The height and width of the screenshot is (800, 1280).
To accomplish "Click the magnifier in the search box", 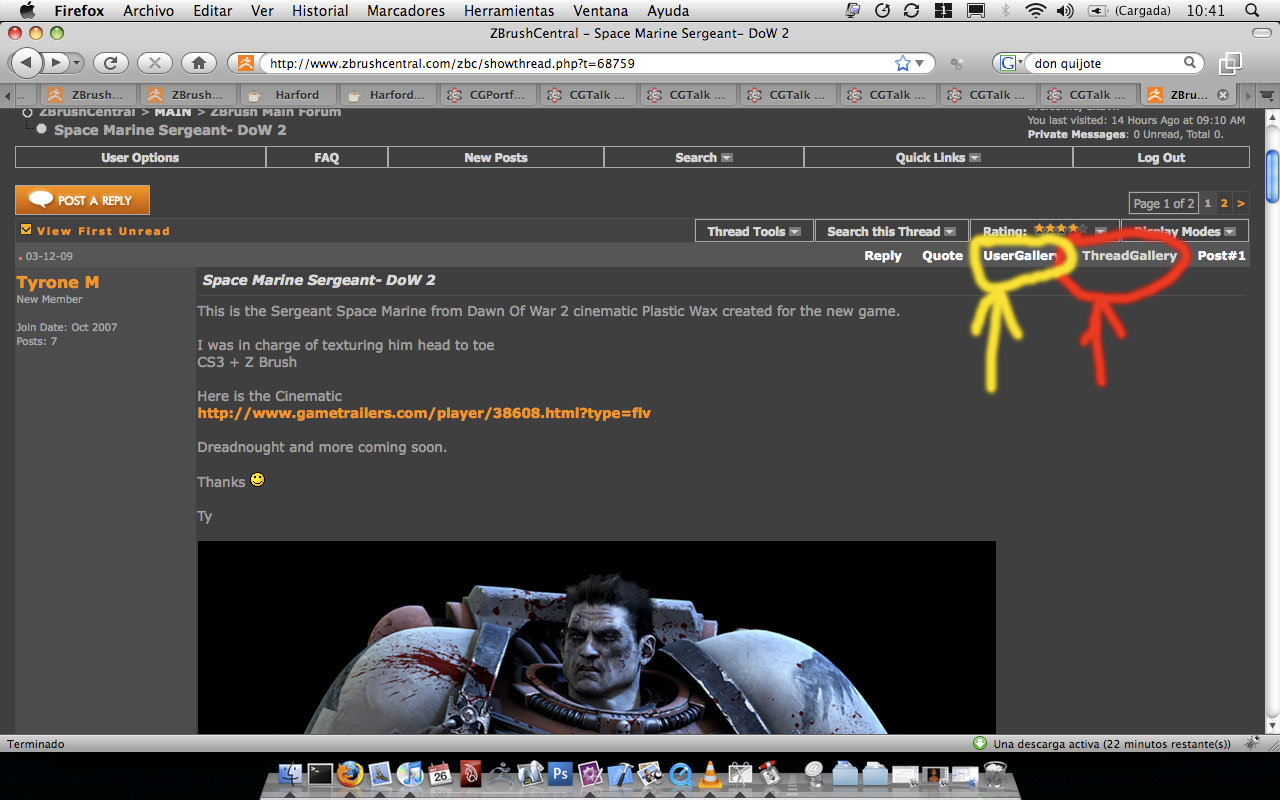I will [1190, 63].
